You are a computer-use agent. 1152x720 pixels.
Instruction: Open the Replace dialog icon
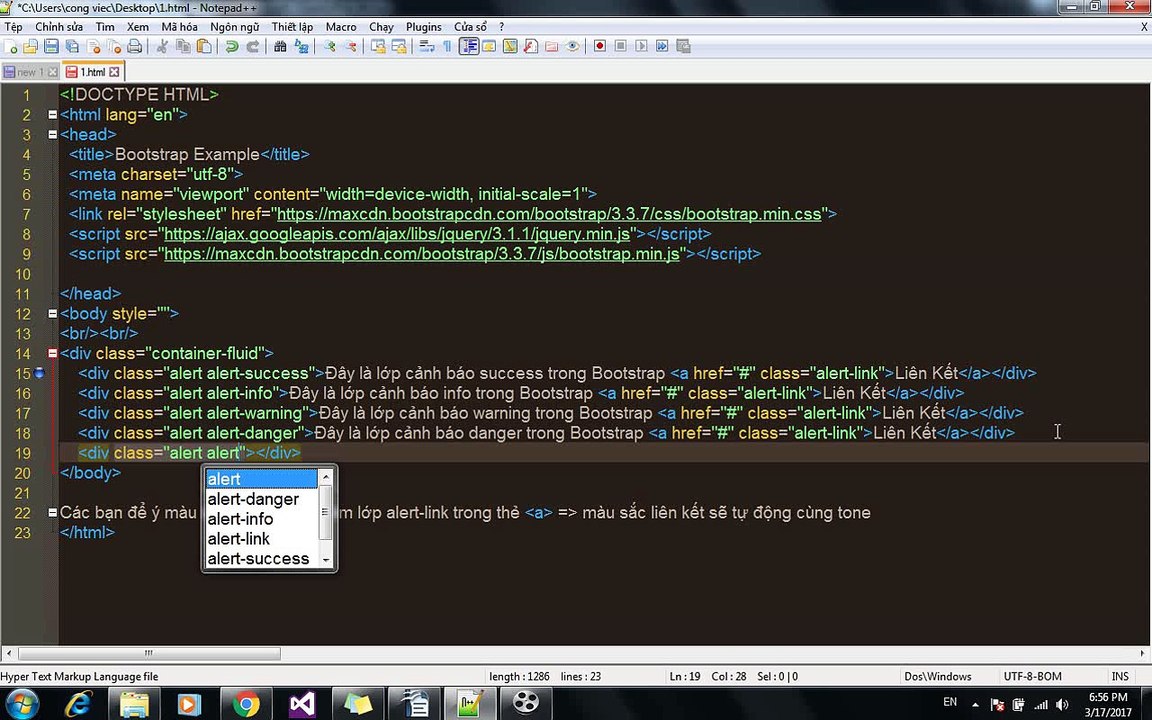301,46
